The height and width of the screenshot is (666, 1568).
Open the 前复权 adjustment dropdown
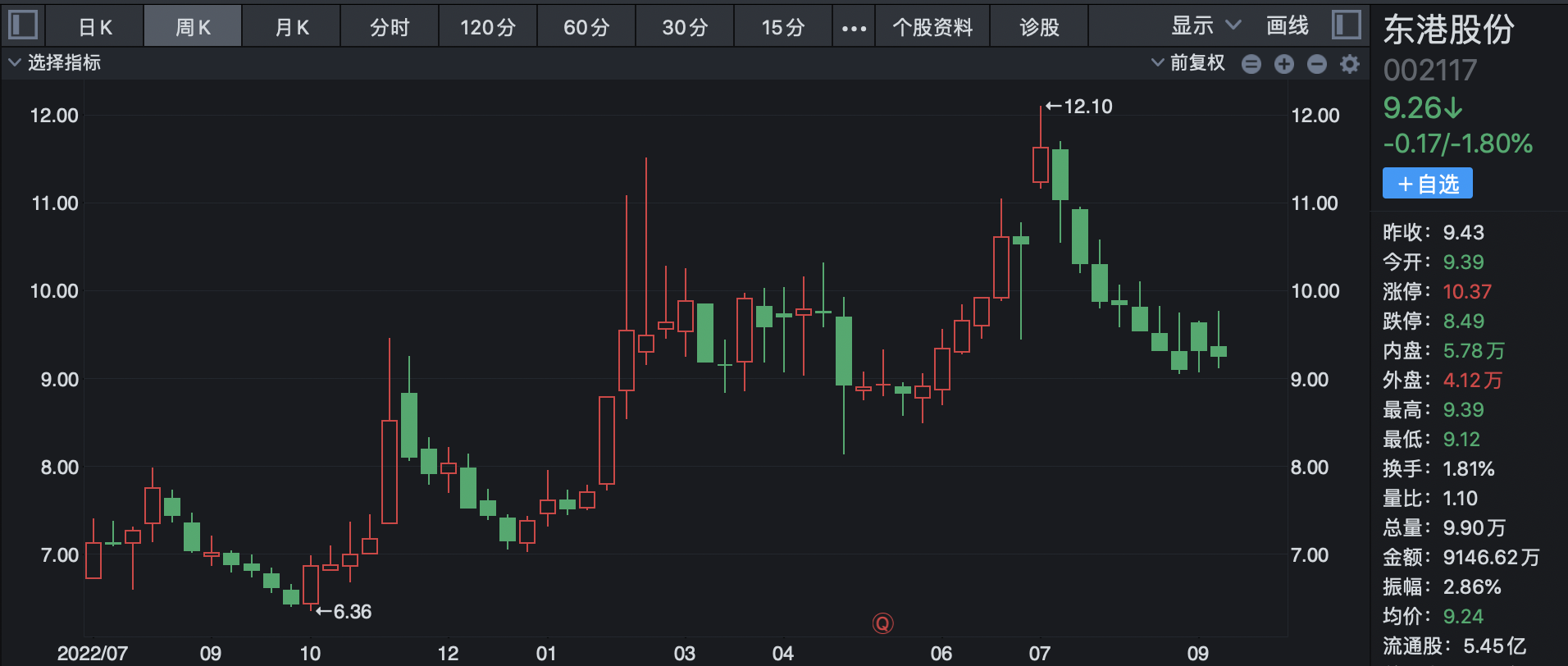[1188, 63]
